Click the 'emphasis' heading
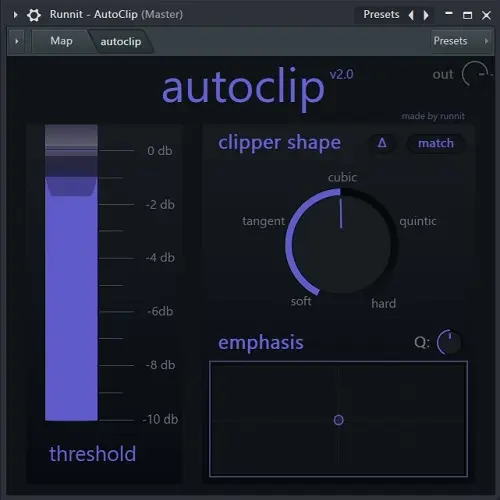This screenshot has height=500, width=500. coord(261,343)
